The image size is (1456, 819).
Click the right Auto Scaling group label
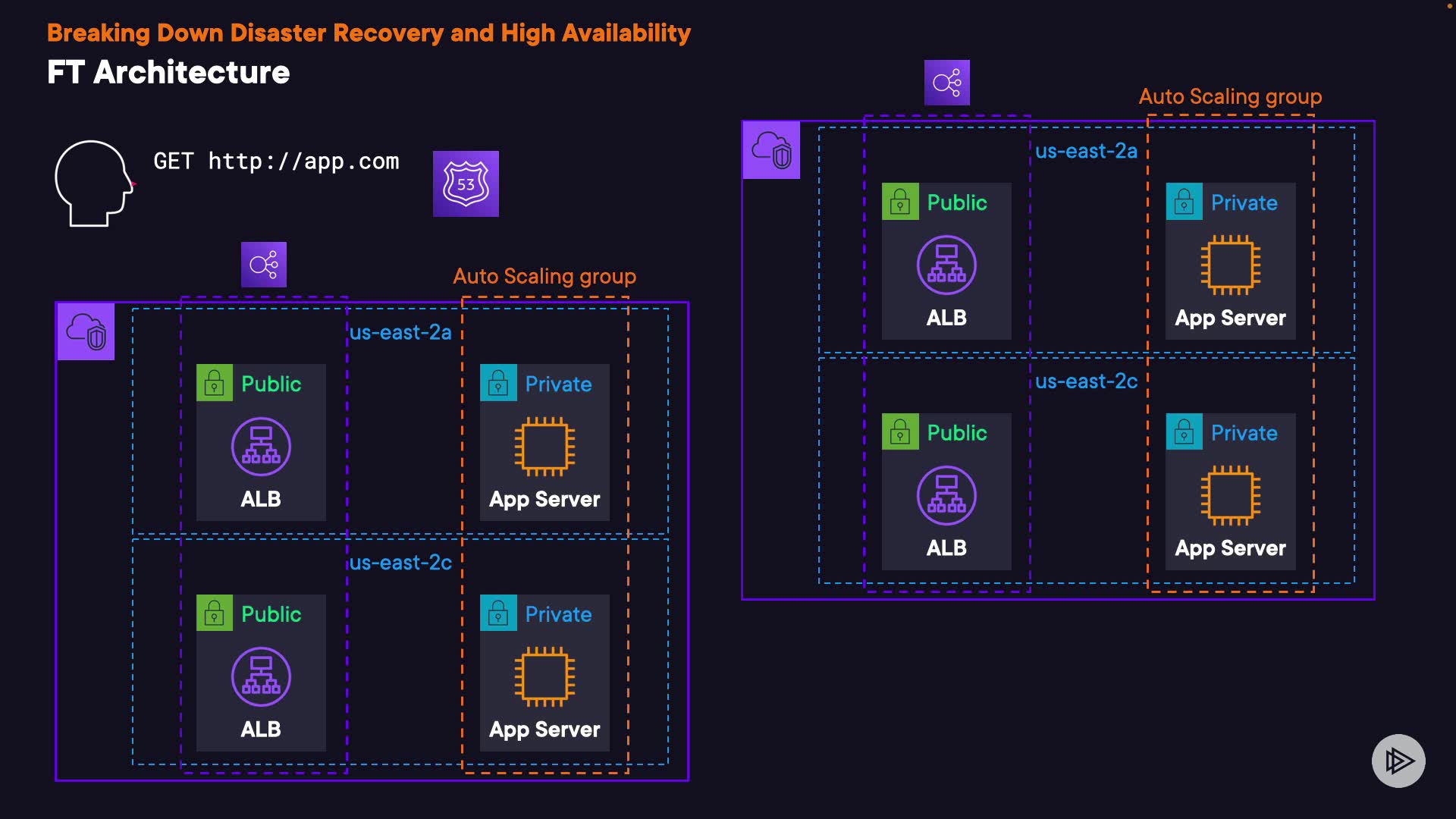[x=1230, y=96]
